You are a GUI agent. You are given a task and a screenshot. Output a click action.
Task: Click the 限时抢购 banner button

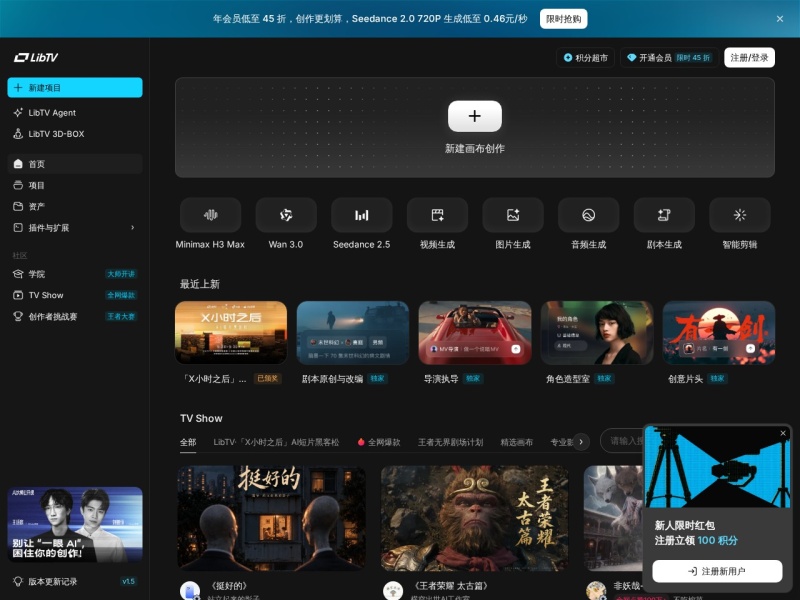563,19
